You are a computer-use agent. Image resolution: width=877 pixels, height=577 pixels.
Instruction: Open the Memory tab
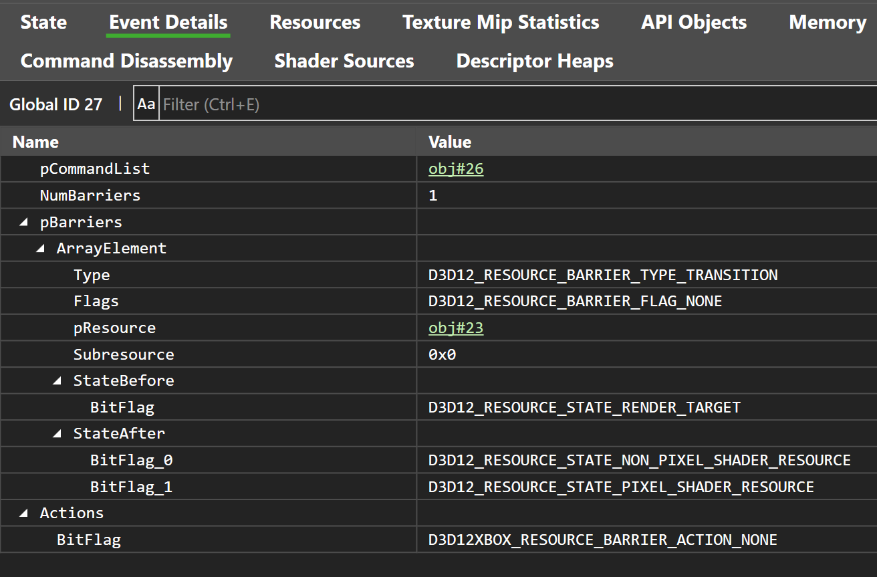(x=828, y=22)
